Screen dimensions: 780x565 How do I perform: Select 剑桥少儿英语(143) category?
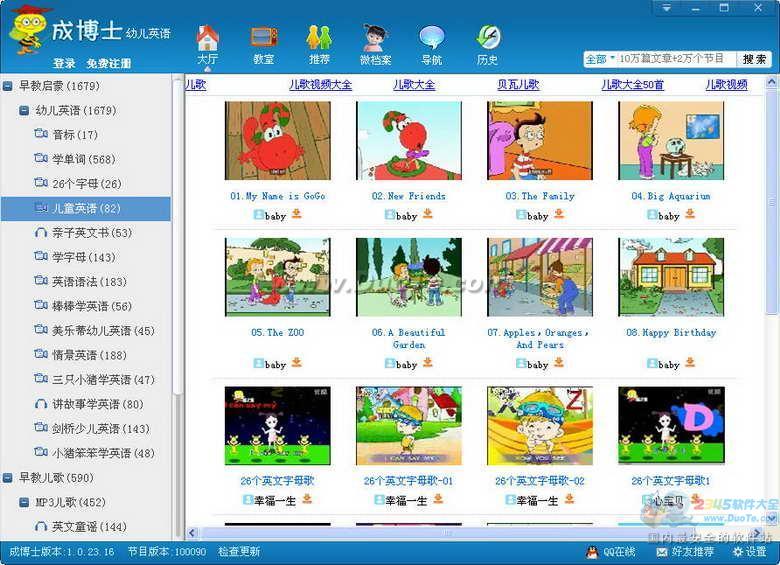[x=101, y=429]
